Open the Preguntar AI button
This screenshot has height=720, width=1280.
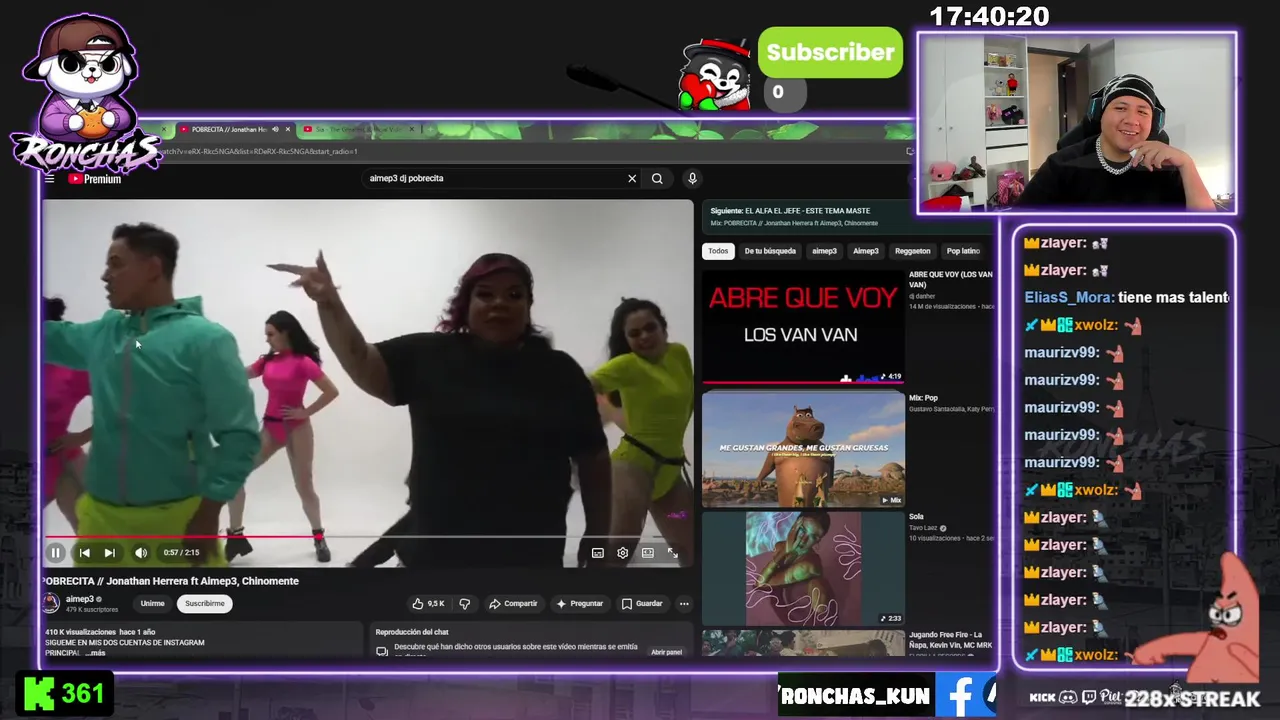pos(580,603)
